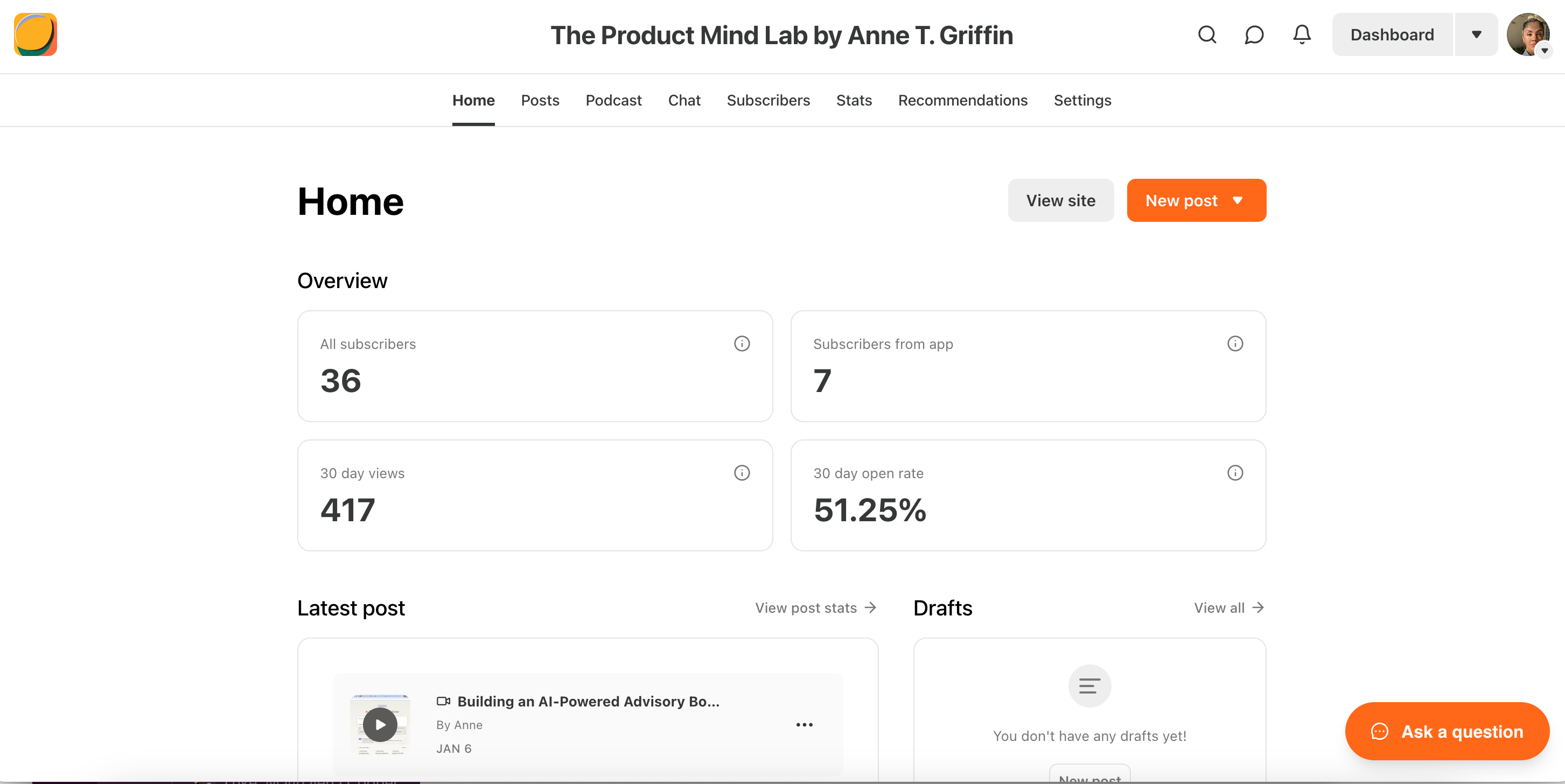1565x784 pixels.
Task: Open the profile avatar menu
Action: point(1528,34)
